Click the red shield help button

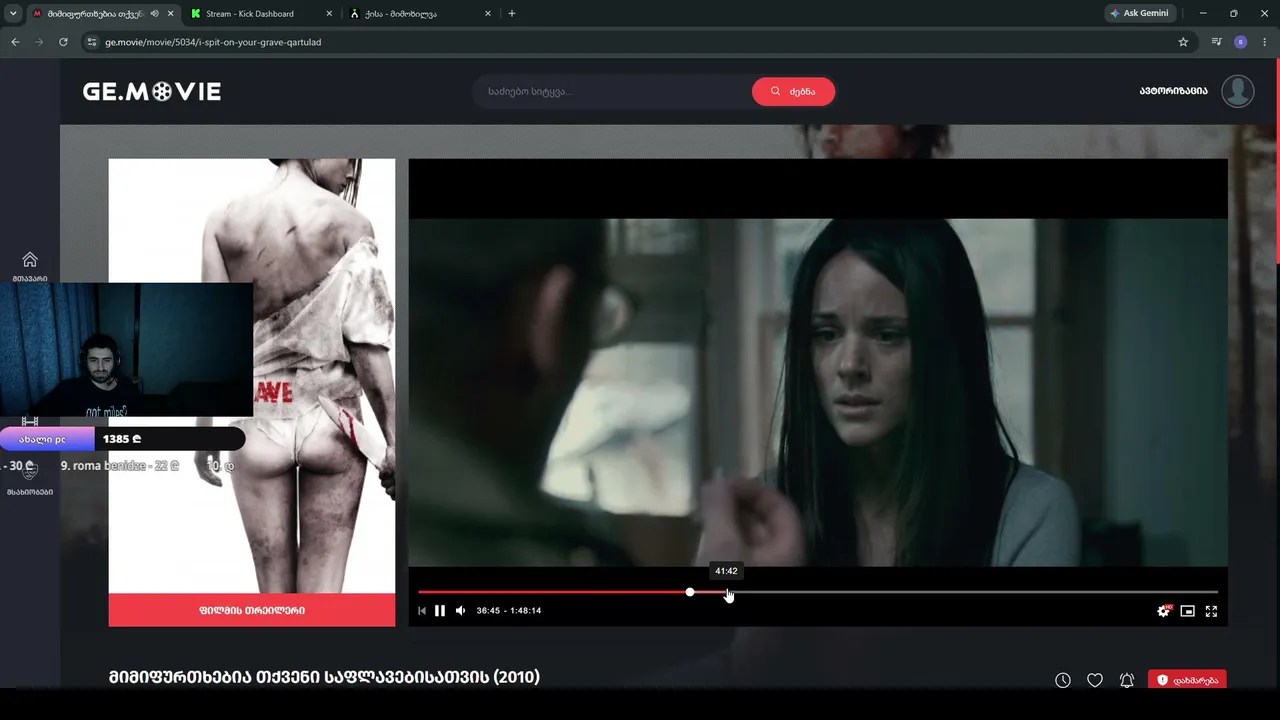[1187, 680]
